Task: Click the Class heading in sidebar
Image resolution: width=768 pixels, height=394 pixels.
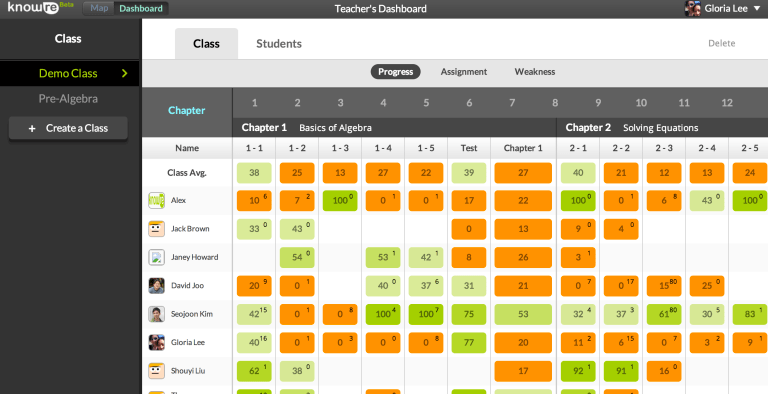Action: pyautogui.click(x=68, y=39)
